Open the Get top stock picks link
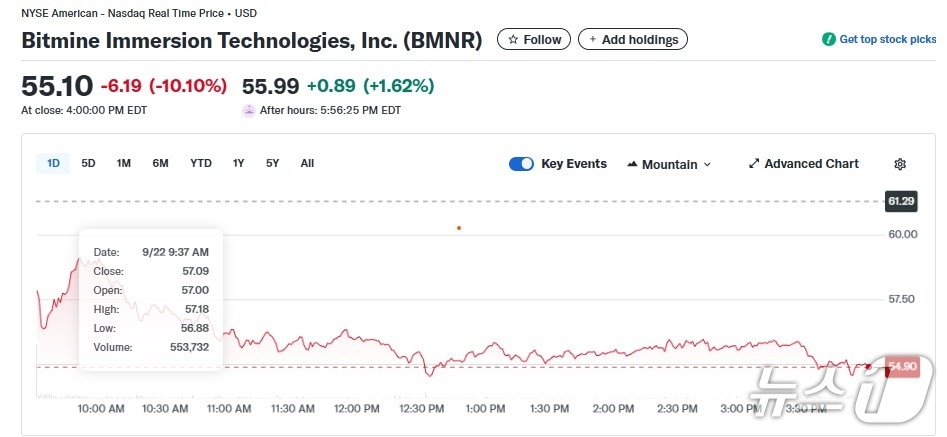The width and height of the screenshot is (947, 437). pos(887,40)
